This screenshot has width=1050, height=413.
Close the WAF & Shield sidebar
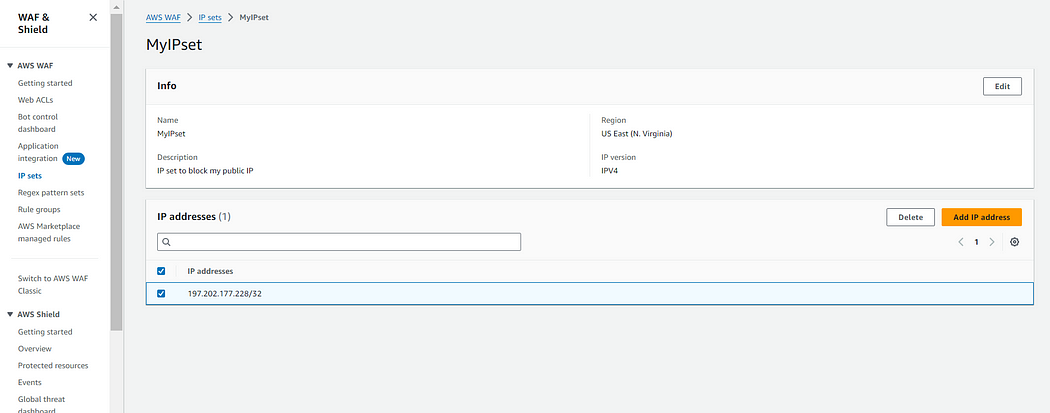[93, 17]
